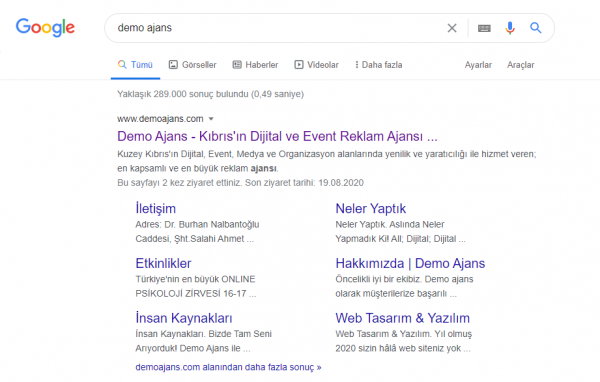This screenshot has width=600, height=382.
Task: Open Ayarlar settings menu
Action: pos(478,65)
